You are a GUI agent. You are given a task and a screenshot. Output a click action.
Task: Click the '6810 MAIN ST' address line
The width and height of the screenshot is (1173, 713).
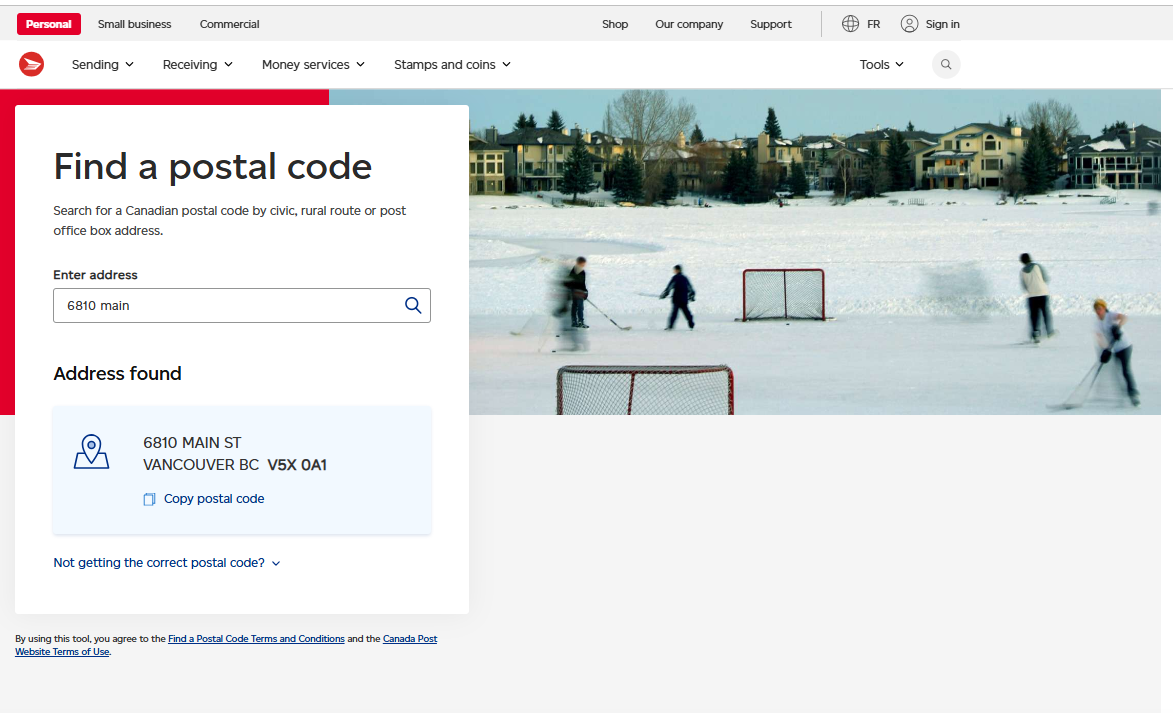(x=192, y=443)
